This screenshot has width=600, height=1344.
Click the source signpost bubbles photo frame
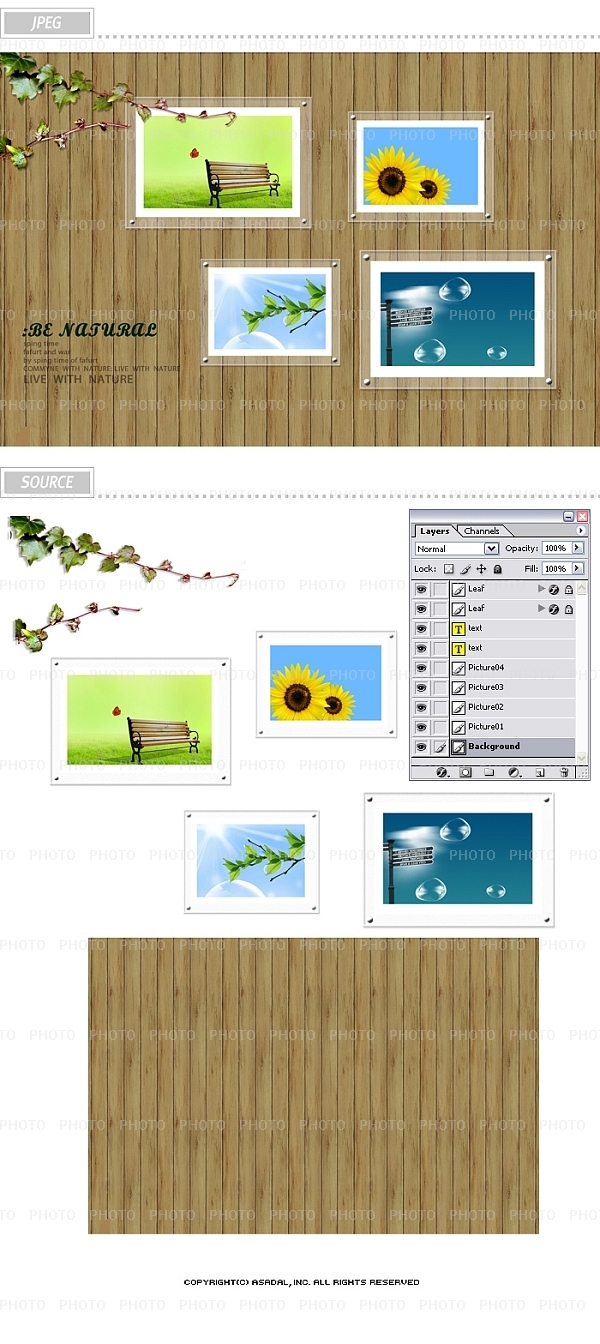459,859
